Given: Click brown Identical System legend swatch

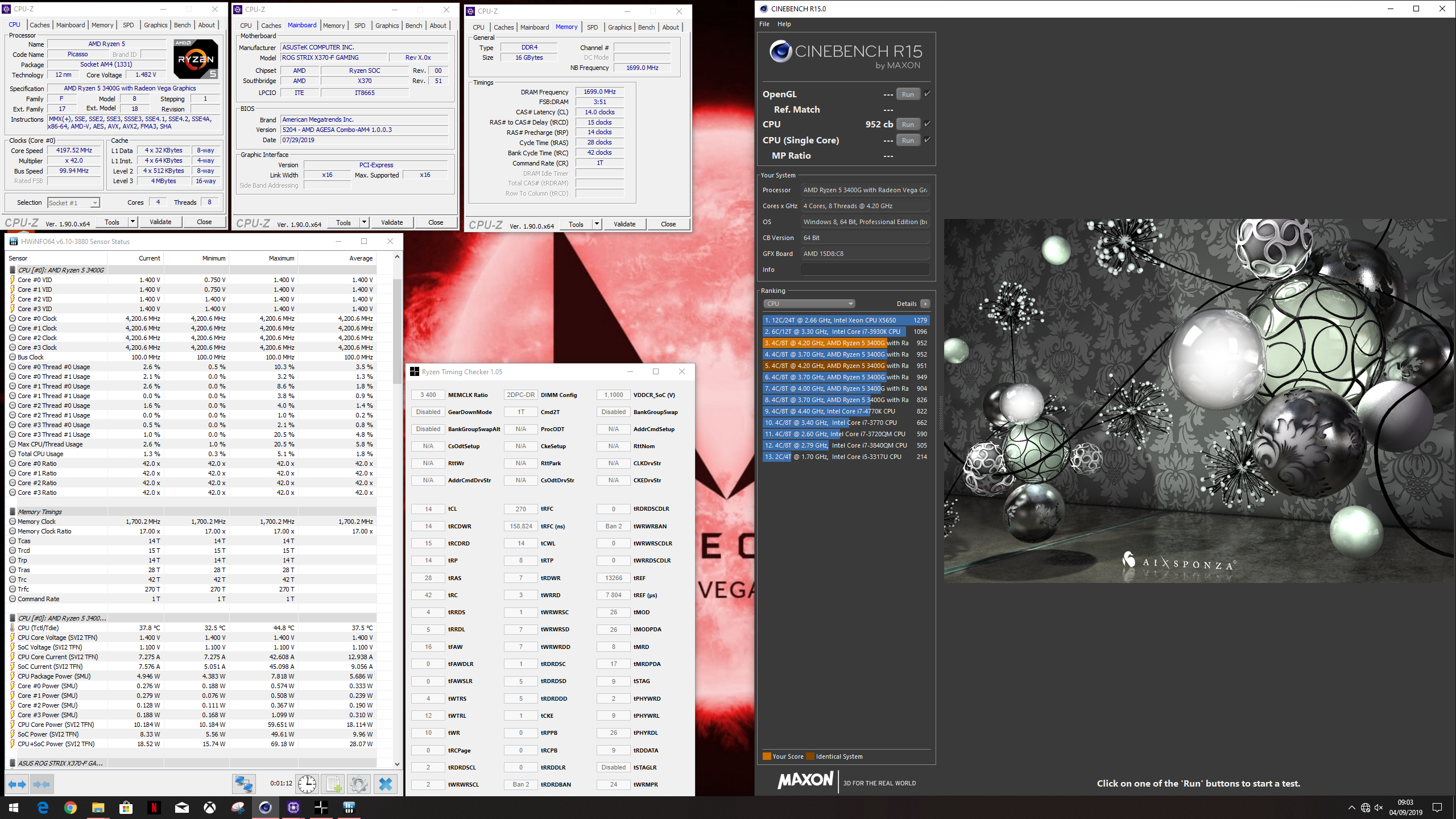Looking at the screenshot, I should pos(810,756).
